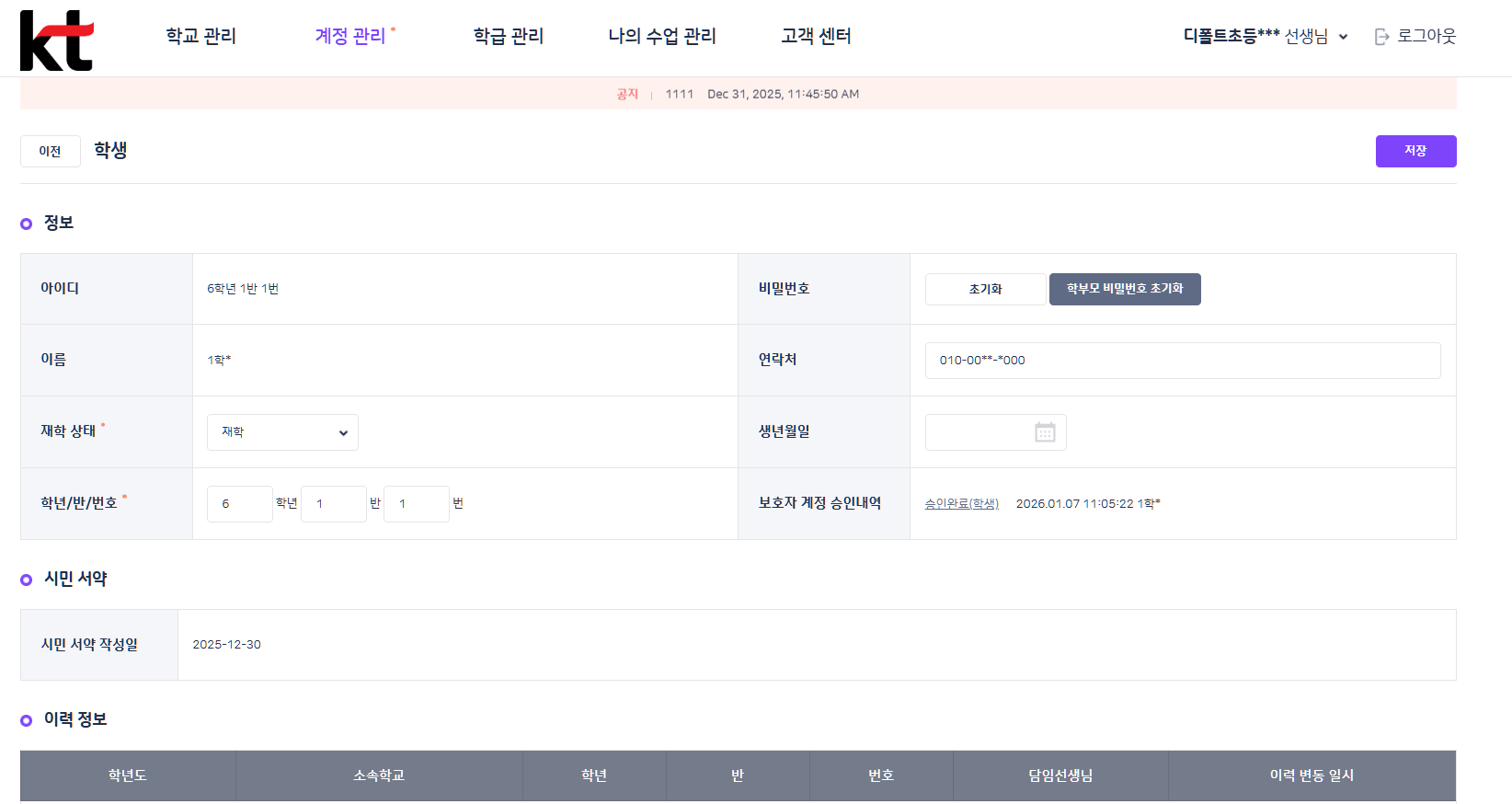The width and height of the screenshot is (1512, 804).
Task: Open the 고객 센터 menu
Action: point(816,36)
